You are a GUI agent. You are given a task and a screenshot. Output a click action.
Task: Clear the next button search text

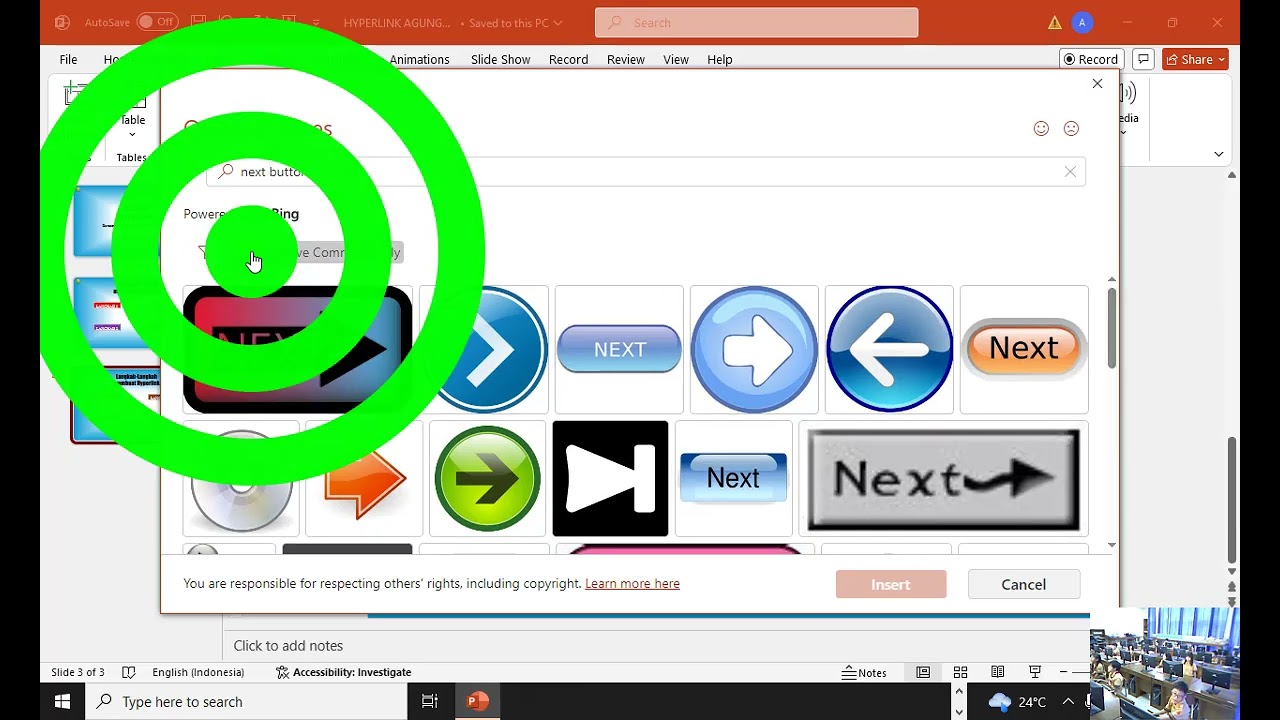tap(1070, 172)
